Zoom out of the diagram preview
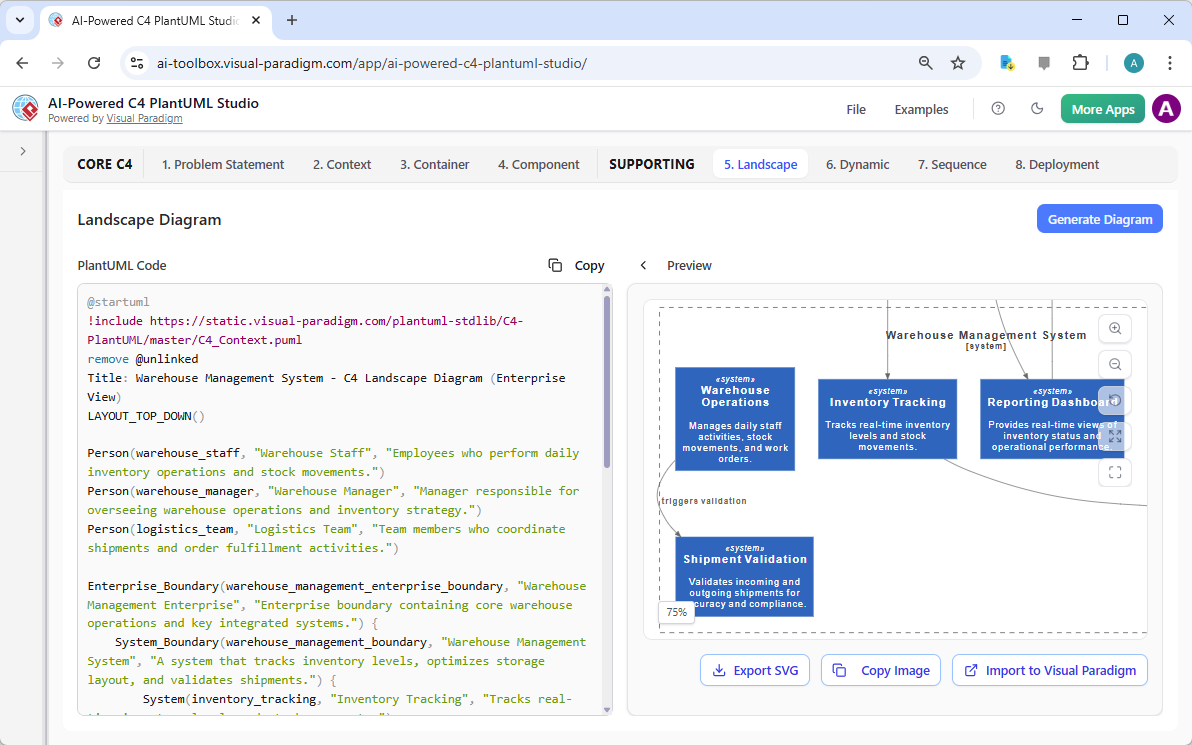Image resolution: width=1192 pixels, height=745 pixels. click(1115, 364)
